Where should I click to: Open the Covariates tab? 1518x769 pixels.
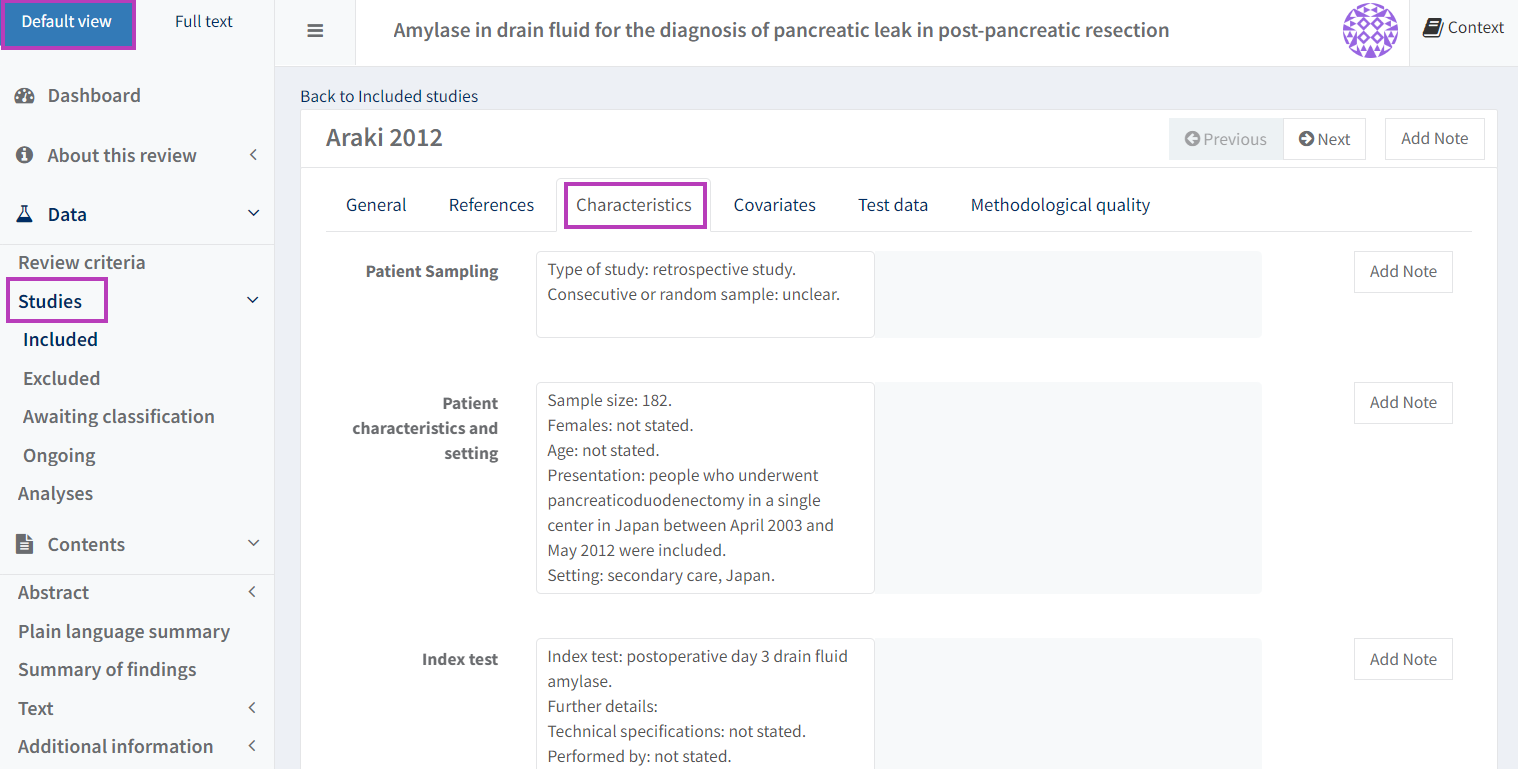774,205
